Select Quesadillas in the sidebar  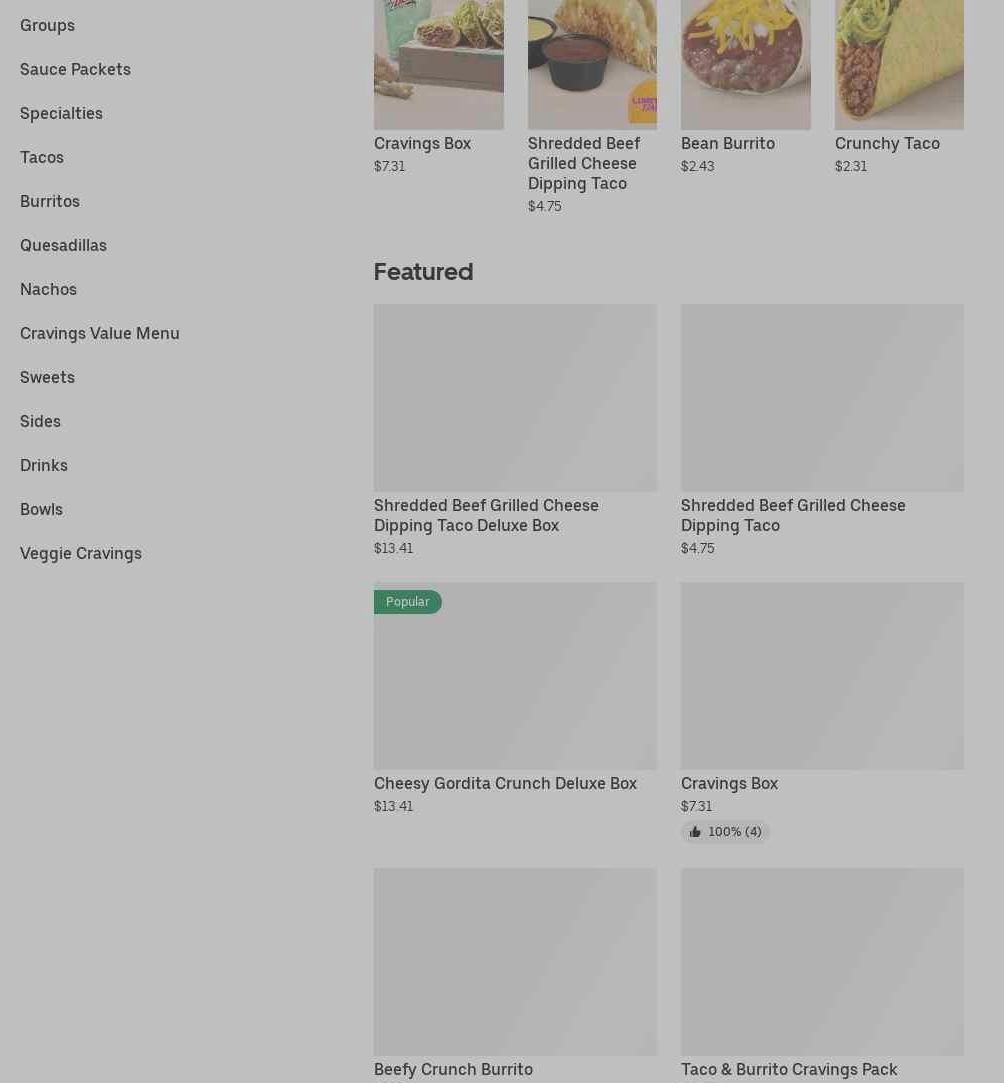point(64,245)
